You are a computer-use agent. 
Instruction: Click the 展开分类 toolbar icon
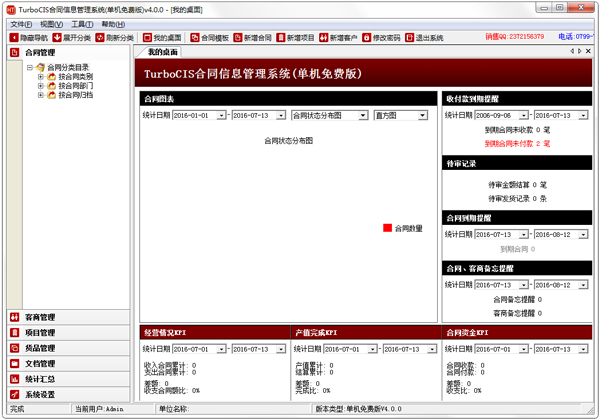pos(57,37)
